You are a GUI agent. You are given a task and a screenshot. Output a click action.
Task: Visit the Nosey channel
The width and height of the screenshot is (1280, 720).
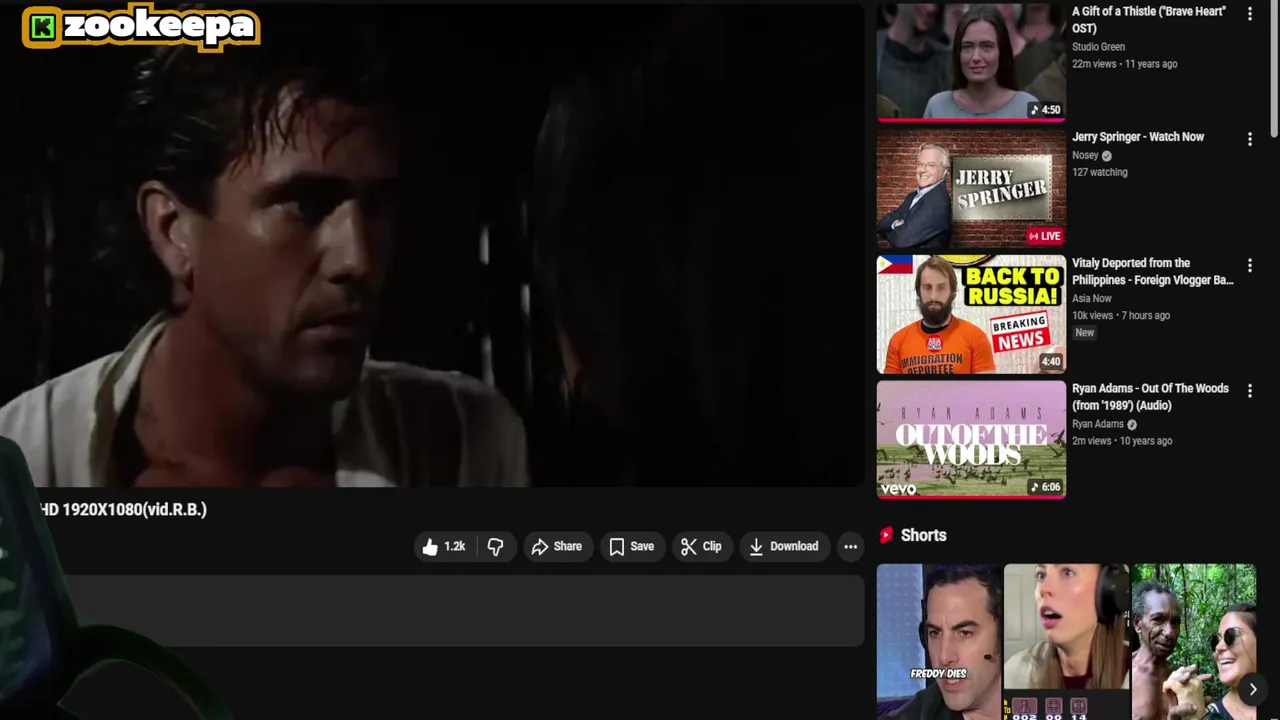click(x=1085, y=155)
